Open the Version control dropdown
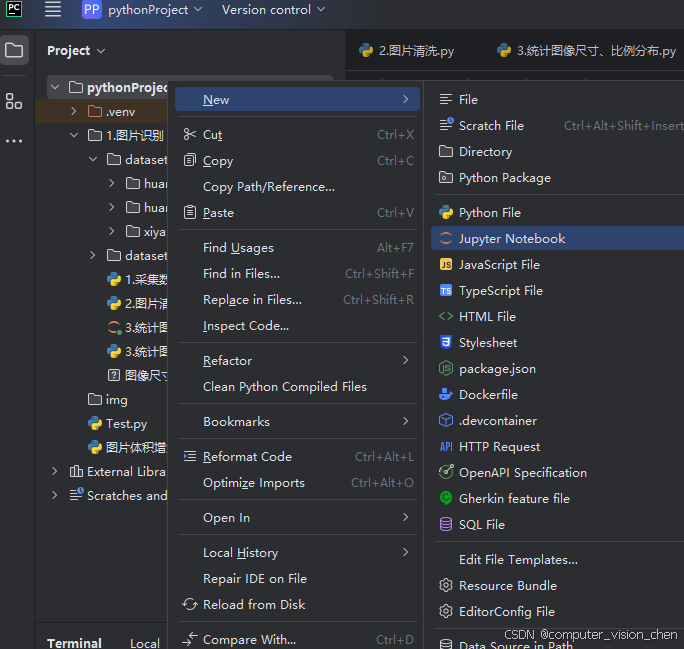Viewport: 684px width, 649px height. tap(274, 10)
